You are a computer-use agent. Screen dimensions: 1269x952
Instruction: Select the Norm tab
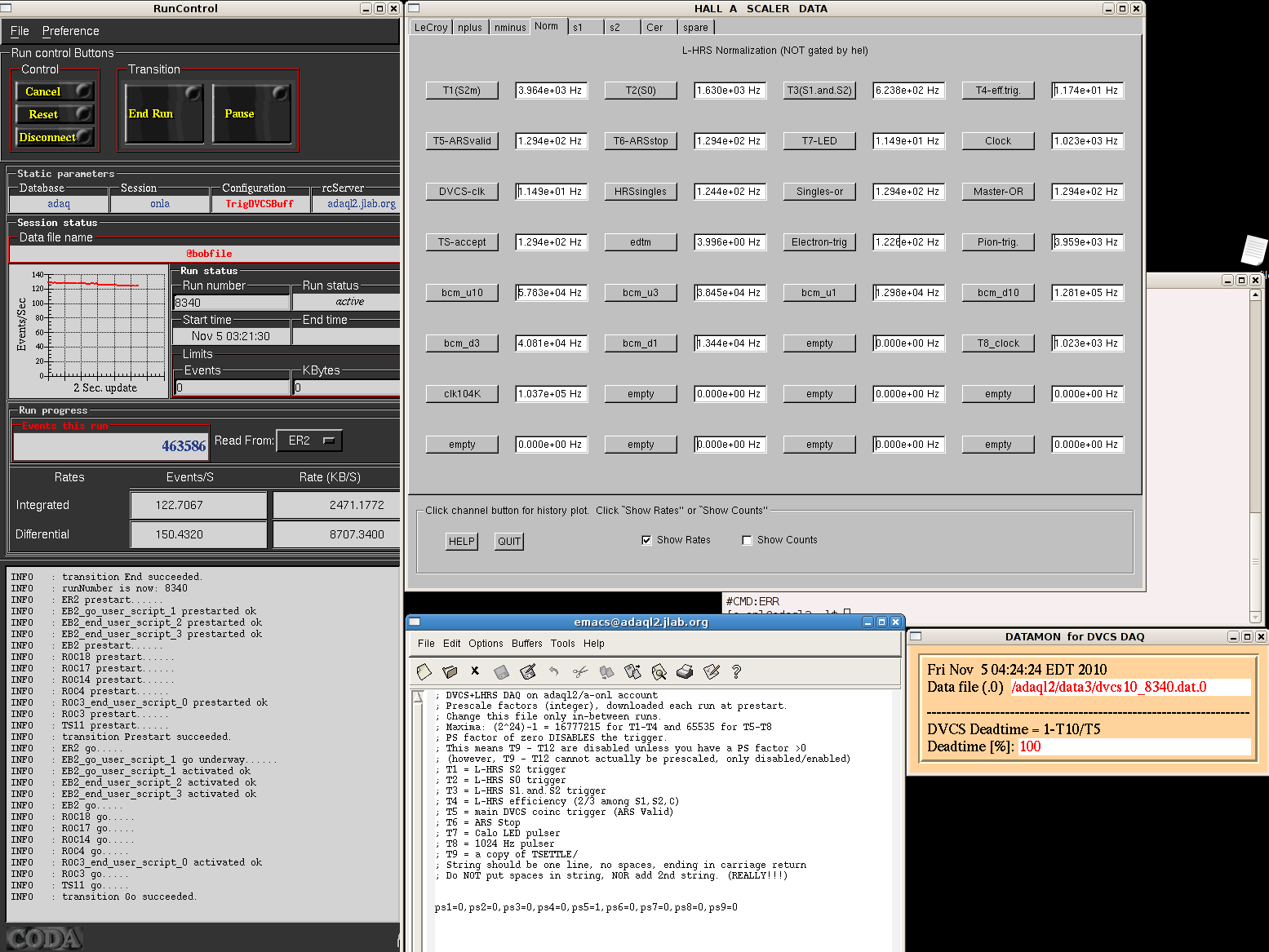pyautogui.click(x=547, y=26)
